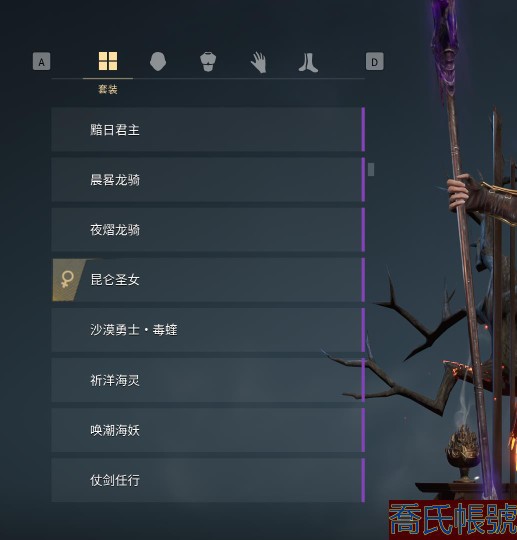The image size is (517, 540).
Task: Switch to the head gear icon tab
Action: pyautogui.click(x=158, y=62)
